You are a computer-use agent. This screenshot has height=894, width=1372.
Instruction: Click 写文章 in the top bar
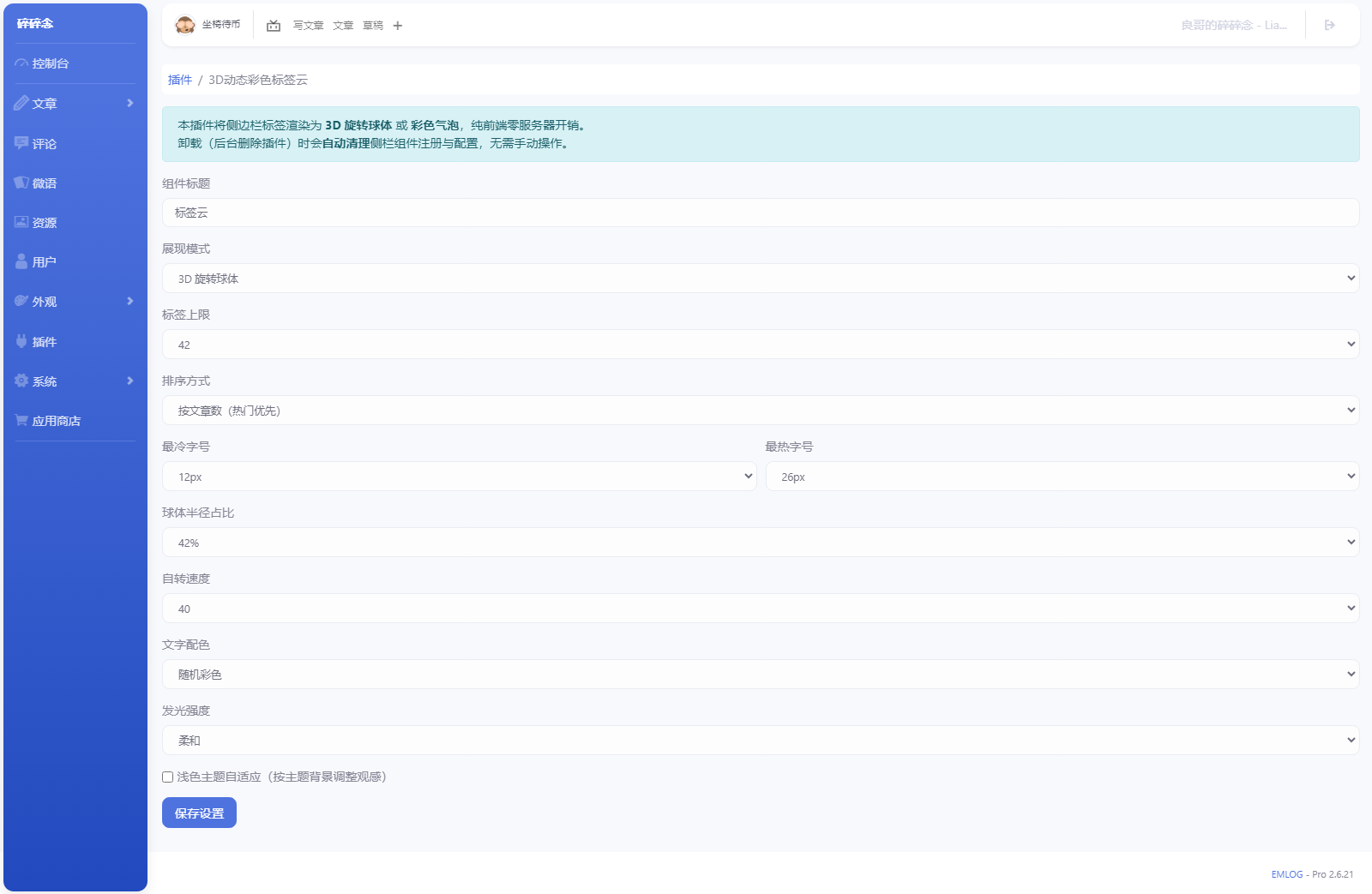pyautogui.click(x=309, y=26)
